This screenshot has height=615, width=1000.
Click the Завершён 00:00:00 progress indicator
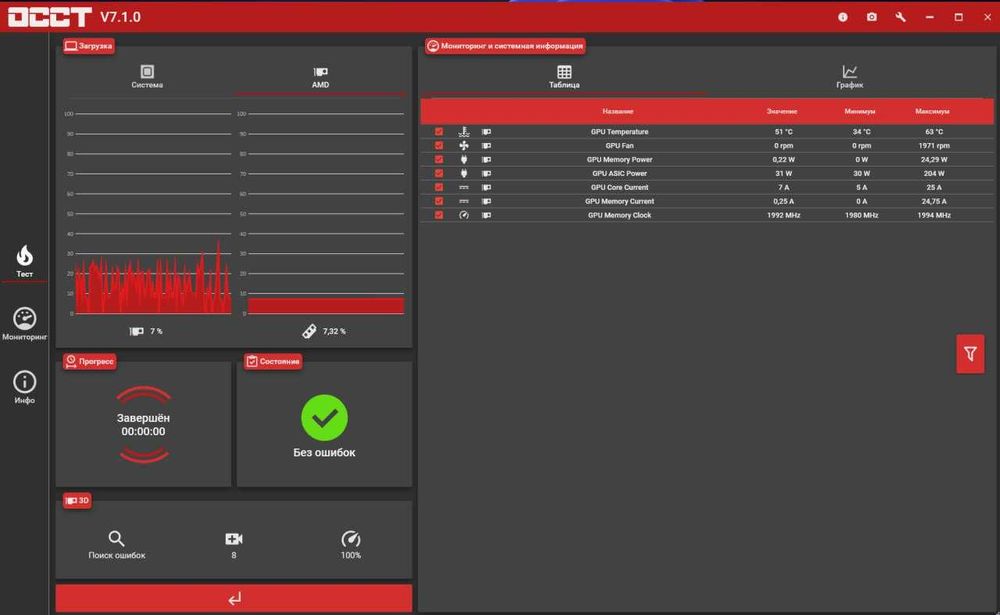(143, 424)
